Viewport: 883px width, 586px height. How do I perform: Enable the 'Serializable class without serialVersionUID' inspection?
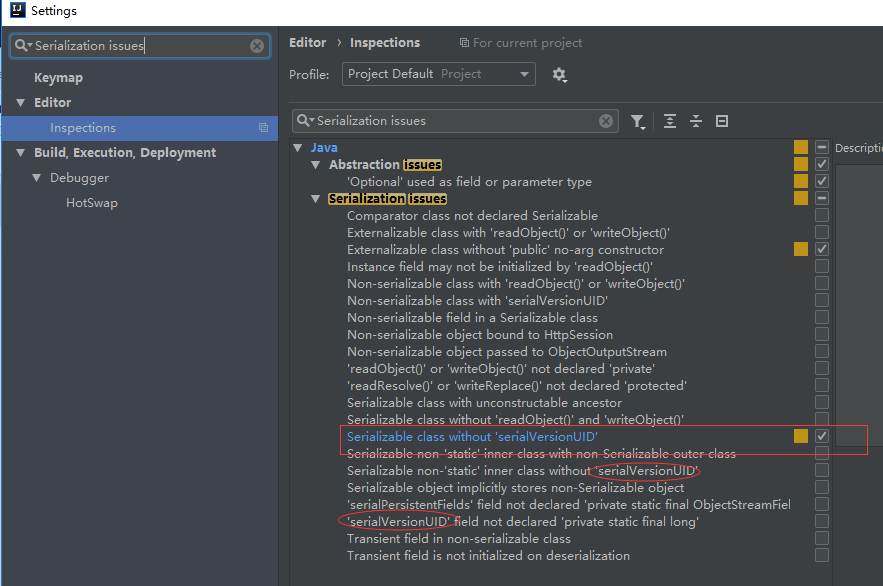pyautogui.click(x=821, y=437)
